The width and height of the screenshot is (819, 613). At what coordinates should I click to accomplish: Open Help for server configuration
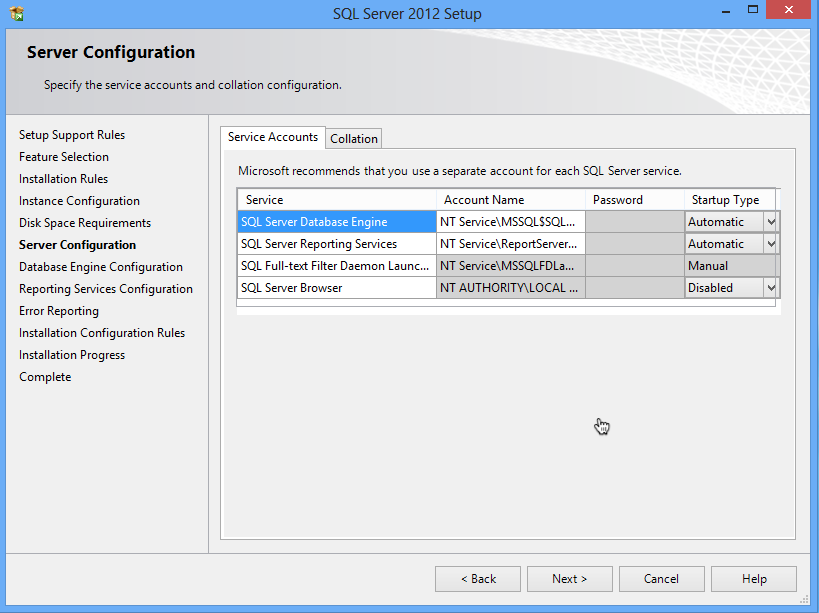pyautogui.click(x=754, y=579)
